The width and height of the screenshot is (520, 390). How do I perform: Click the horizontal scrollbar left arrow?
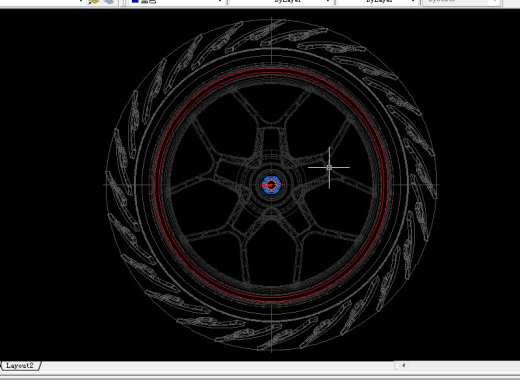click(x=403, y=365)
